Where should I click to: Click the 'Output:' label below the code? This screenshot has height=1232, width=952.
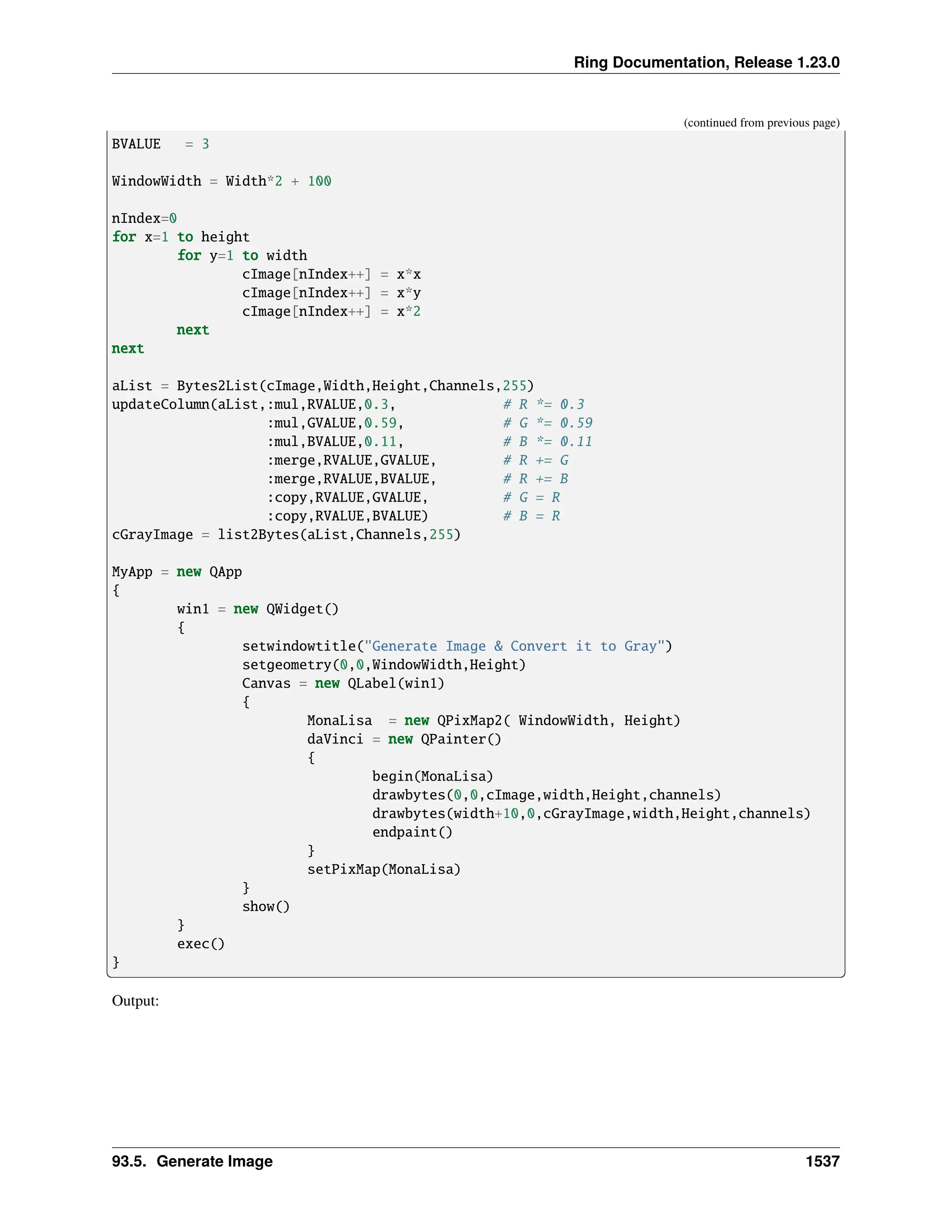(x=135, y=1001)
